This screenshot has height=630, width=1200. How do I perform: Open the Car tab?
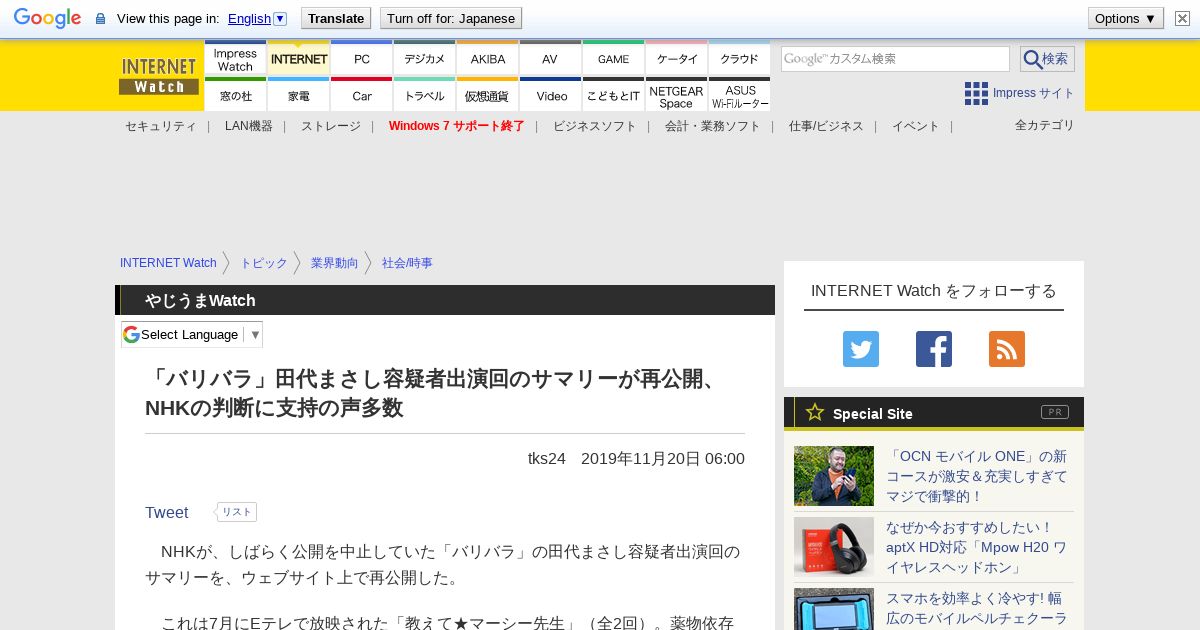(361, 95)
